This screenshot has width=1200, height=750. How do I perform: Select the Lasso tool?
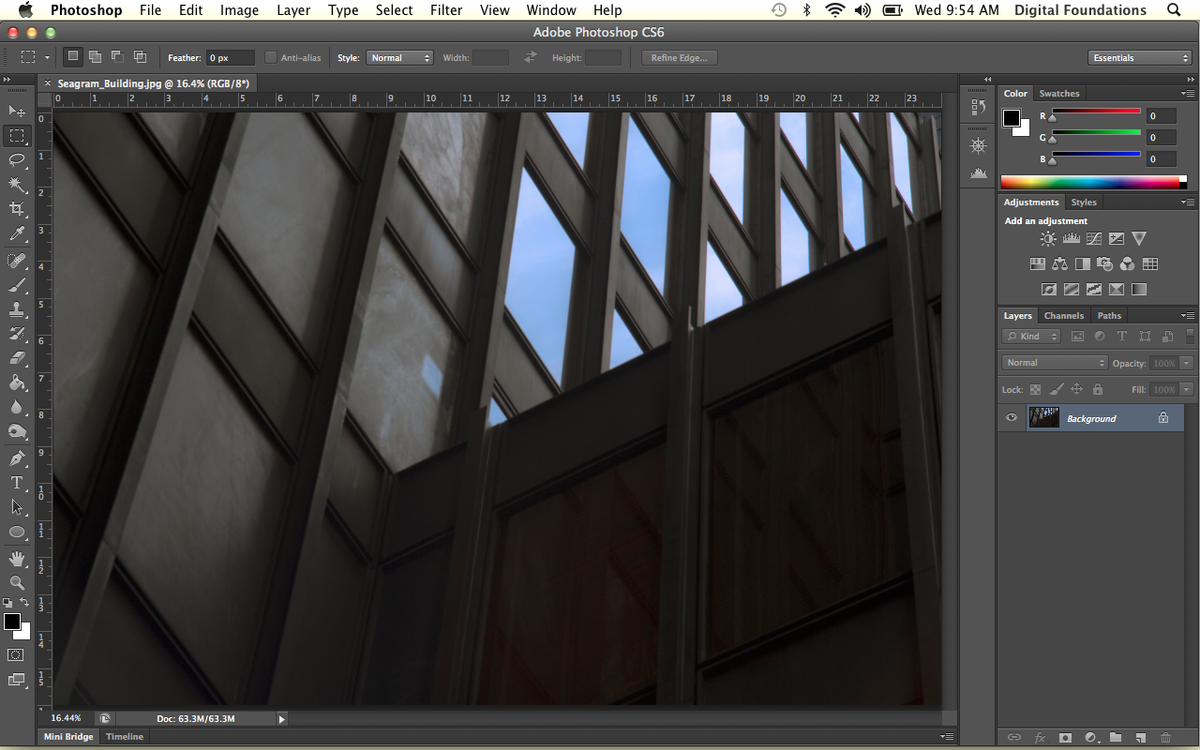17,160
